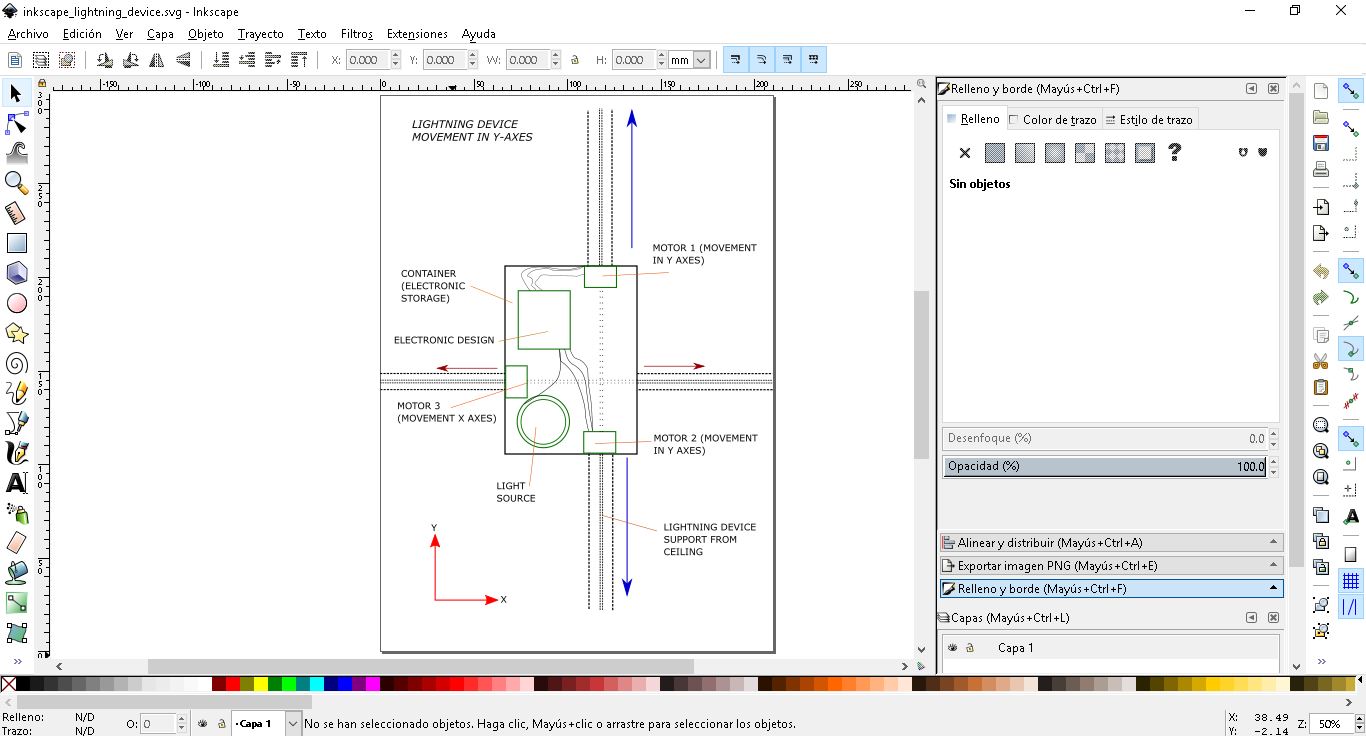
Task: Toggle current layer visibility in status bar
Action: click(x=203, y=723)
